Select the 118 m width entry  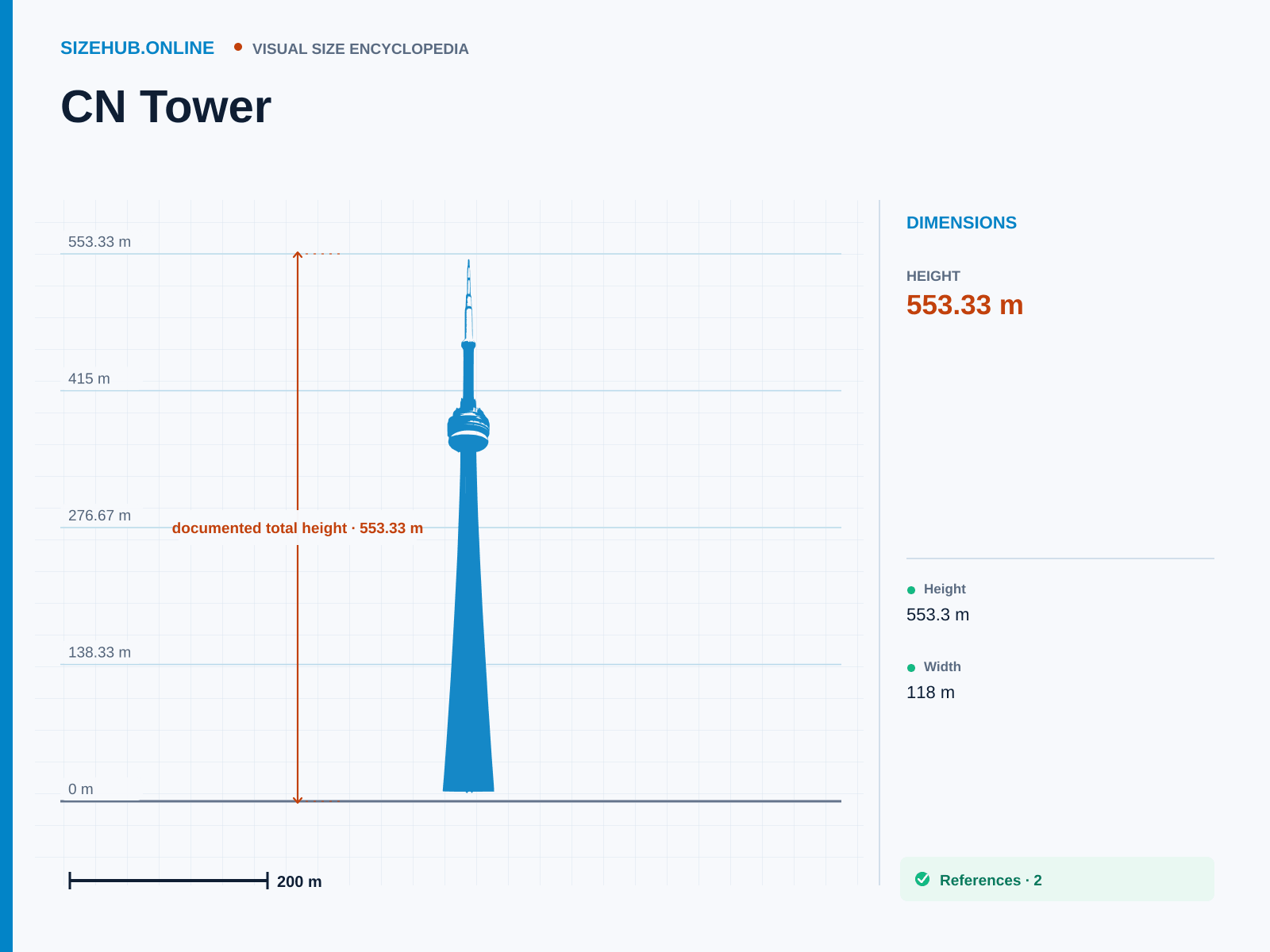click(x=930, y=693)
